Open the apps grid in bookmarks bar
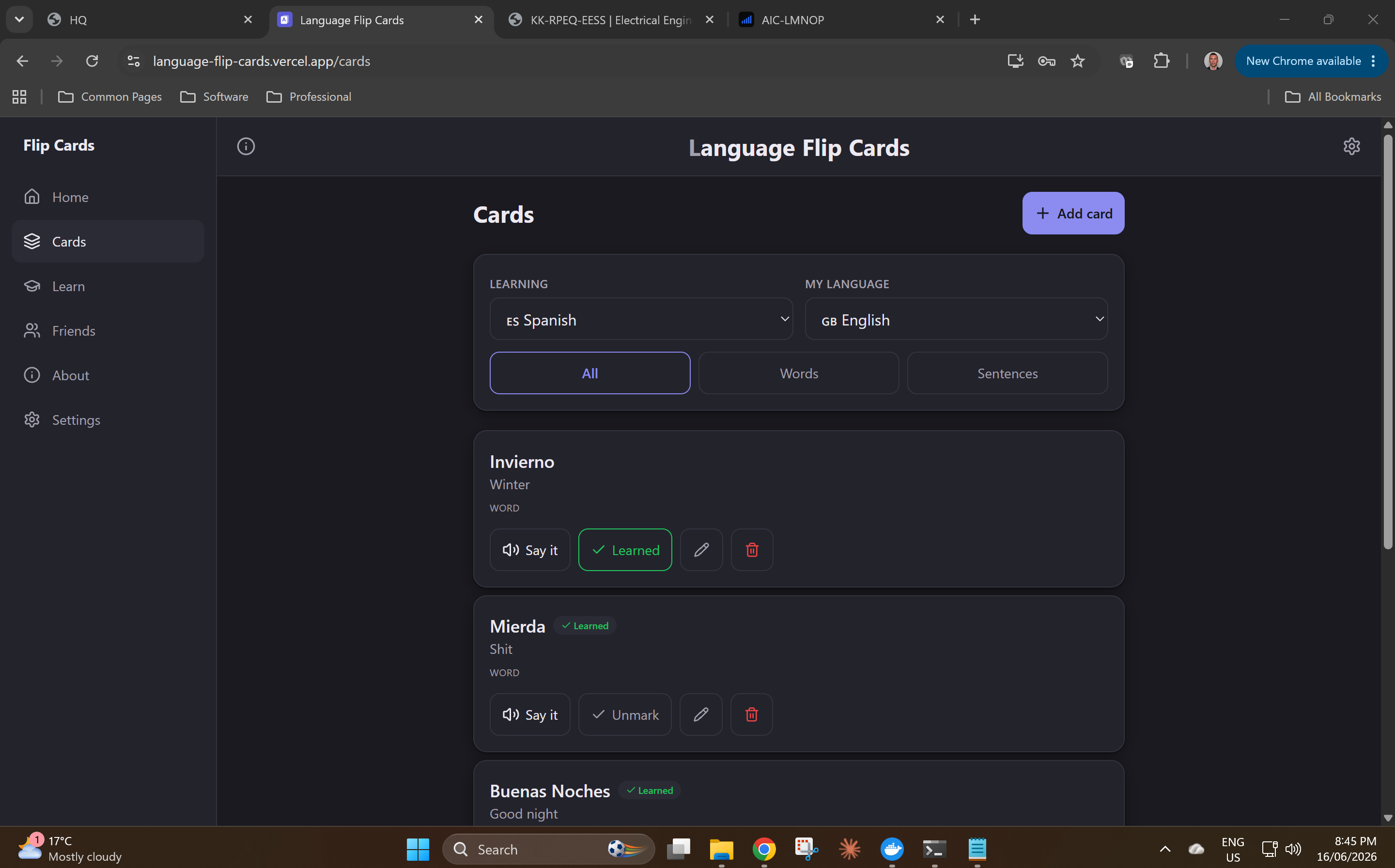1395x868 pixels. (19, 96)
